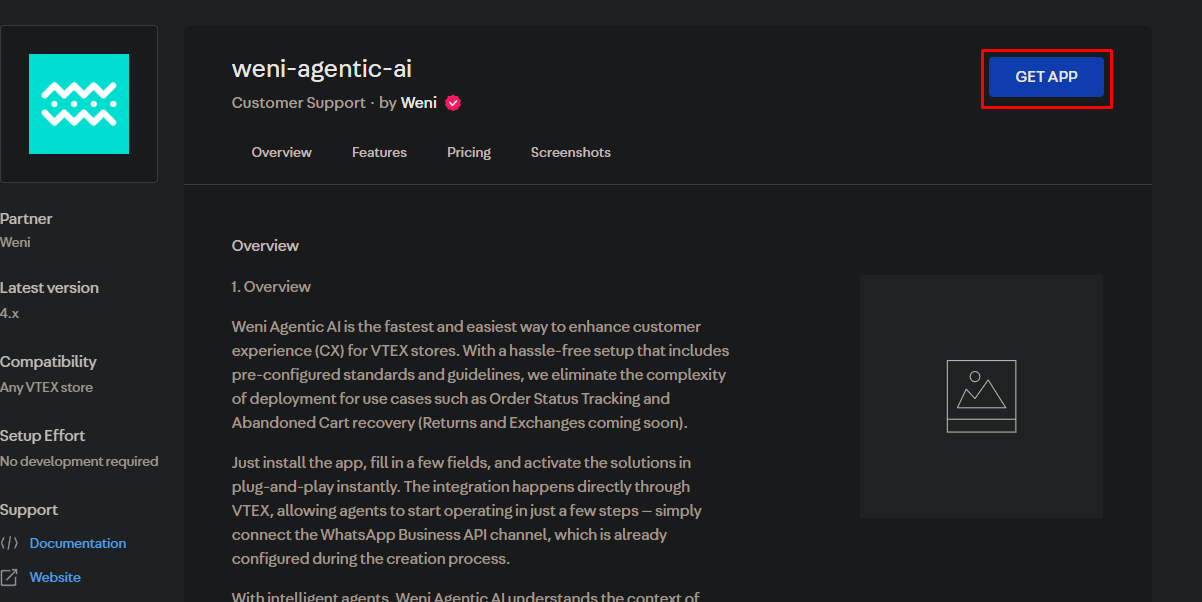Screen dimensions: 1202x602
Task: Click the image placeholder icon in the preview
Action: pos(980,396)
